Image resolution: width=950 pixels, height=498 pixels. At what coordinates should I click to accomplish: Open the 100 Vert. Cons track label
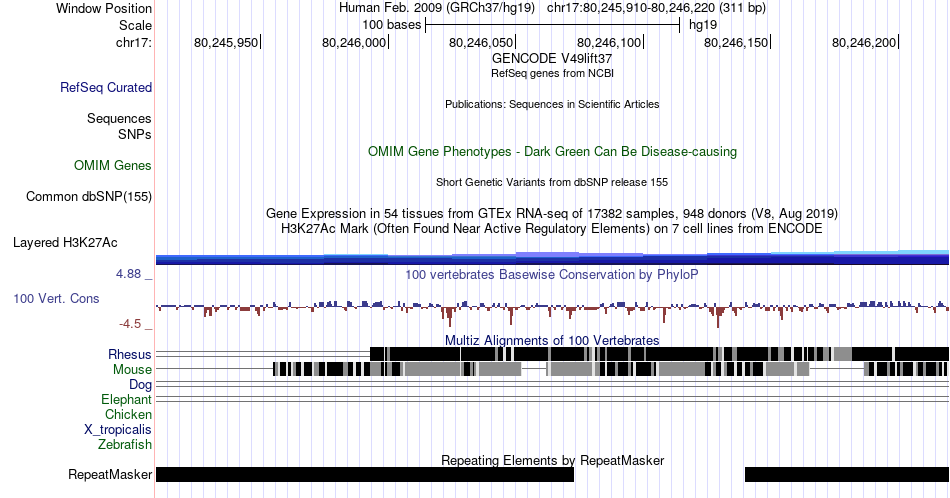[56, 298]
